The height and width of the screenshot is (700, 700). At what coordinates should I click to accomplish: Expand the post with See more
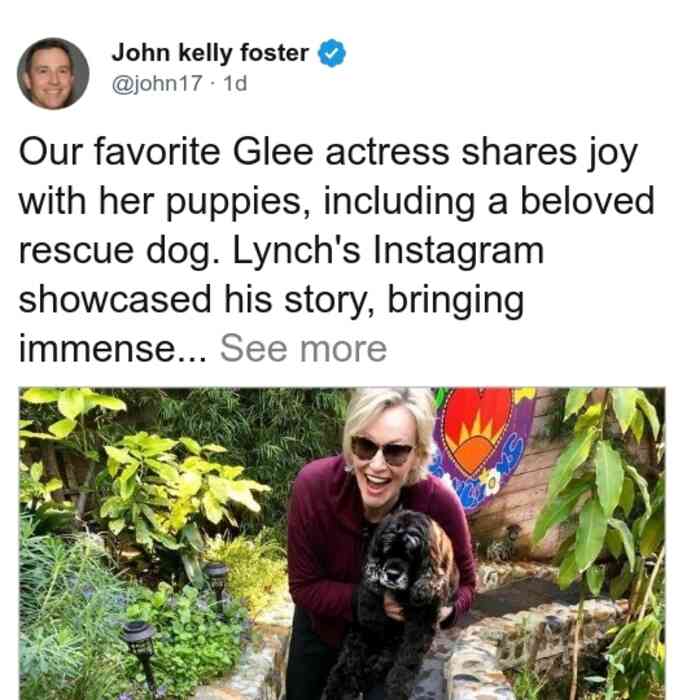point(304,349)
